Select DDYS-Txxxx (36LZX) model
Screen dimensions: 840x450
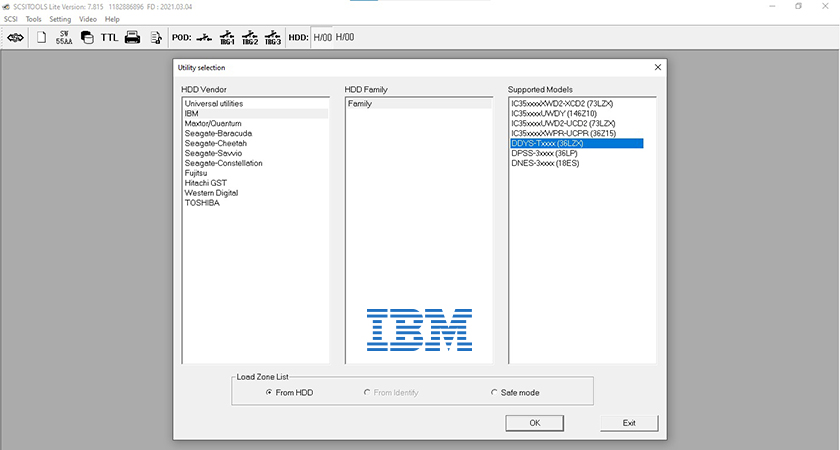[x=577, y=143]
